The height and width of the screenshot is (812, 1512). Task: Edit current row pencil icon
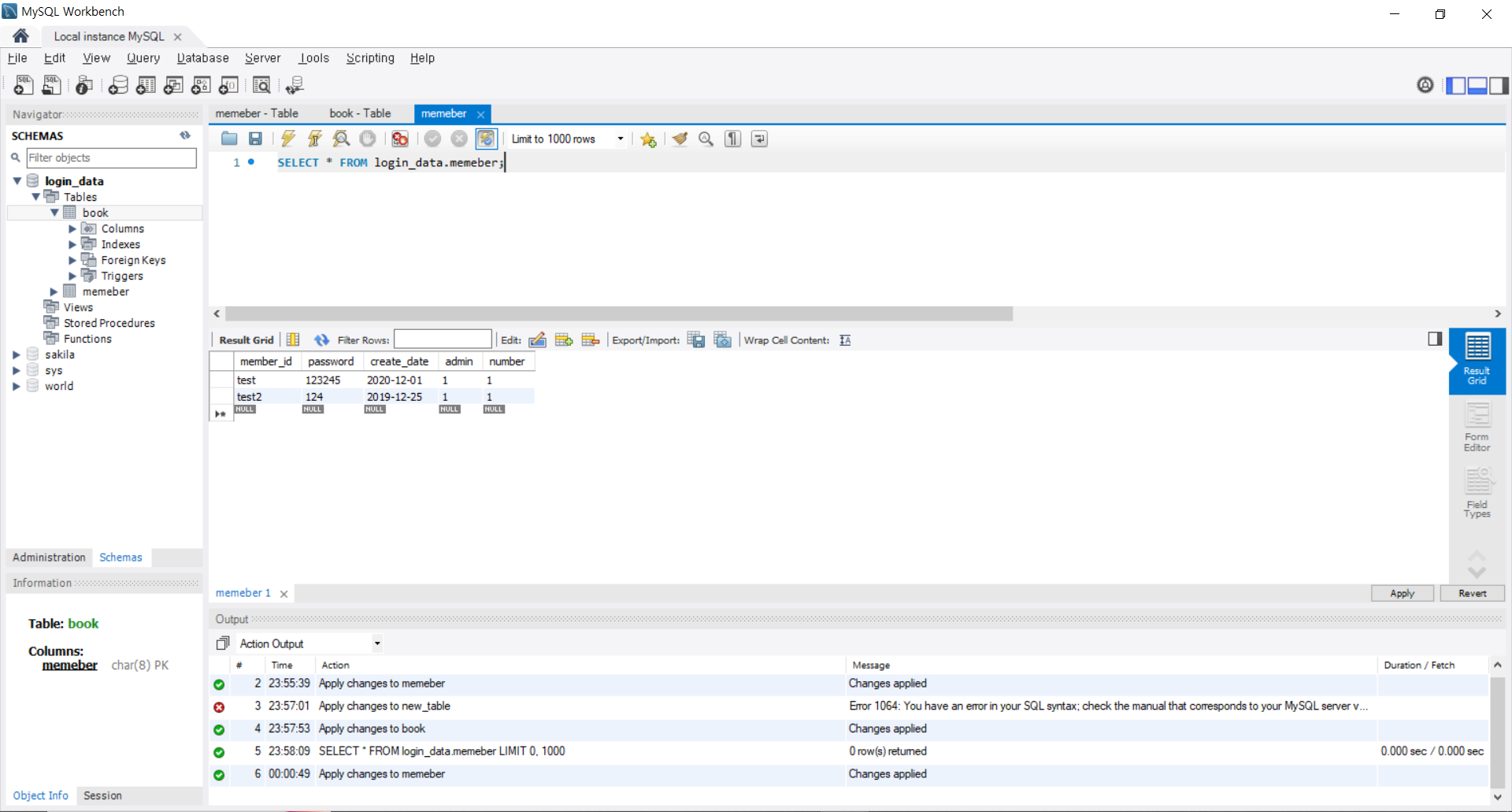(537, 339)
